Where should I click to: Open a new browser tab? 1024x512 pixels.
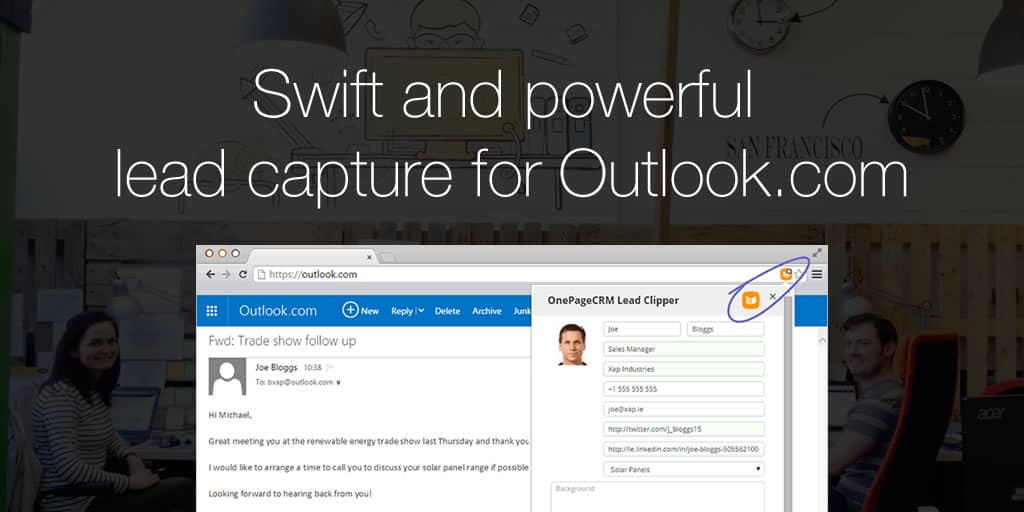tap(388, 257)
